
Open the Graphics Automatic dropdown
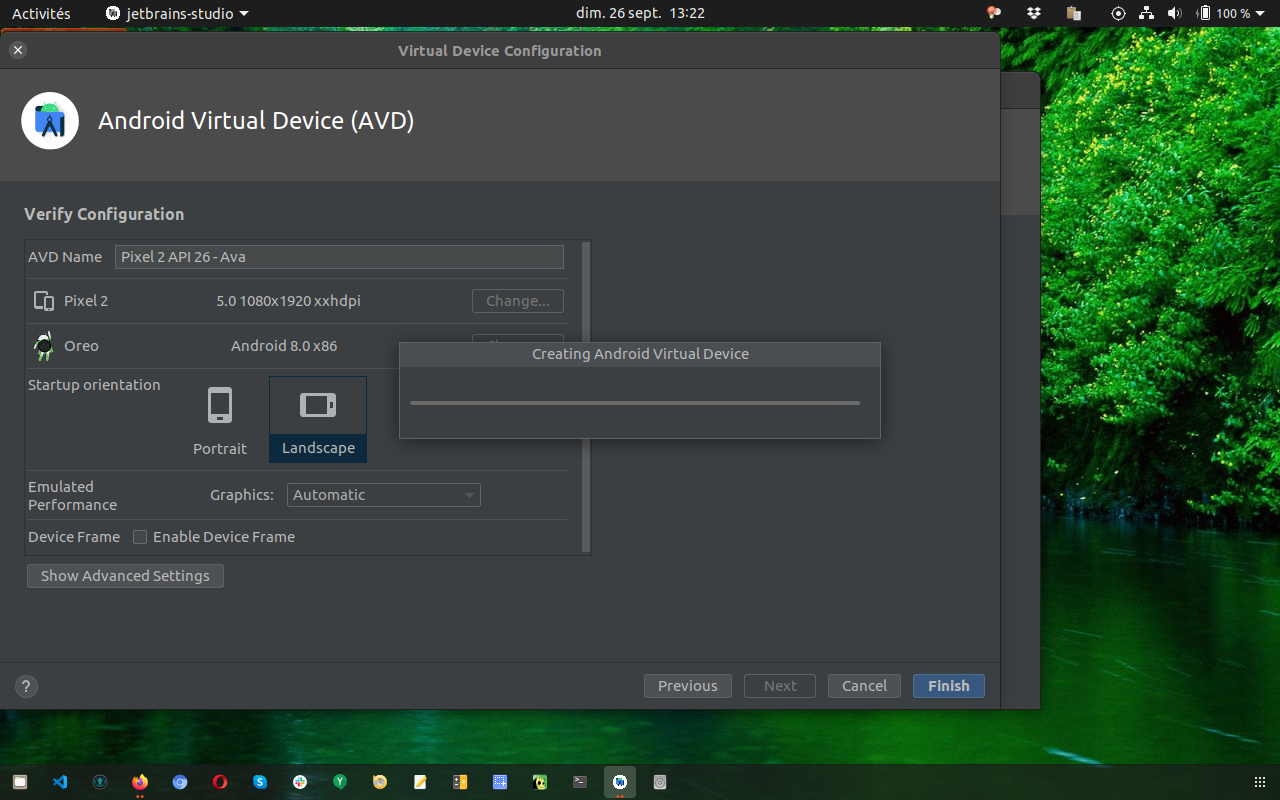pyautogui.click(x=384, y=495)
